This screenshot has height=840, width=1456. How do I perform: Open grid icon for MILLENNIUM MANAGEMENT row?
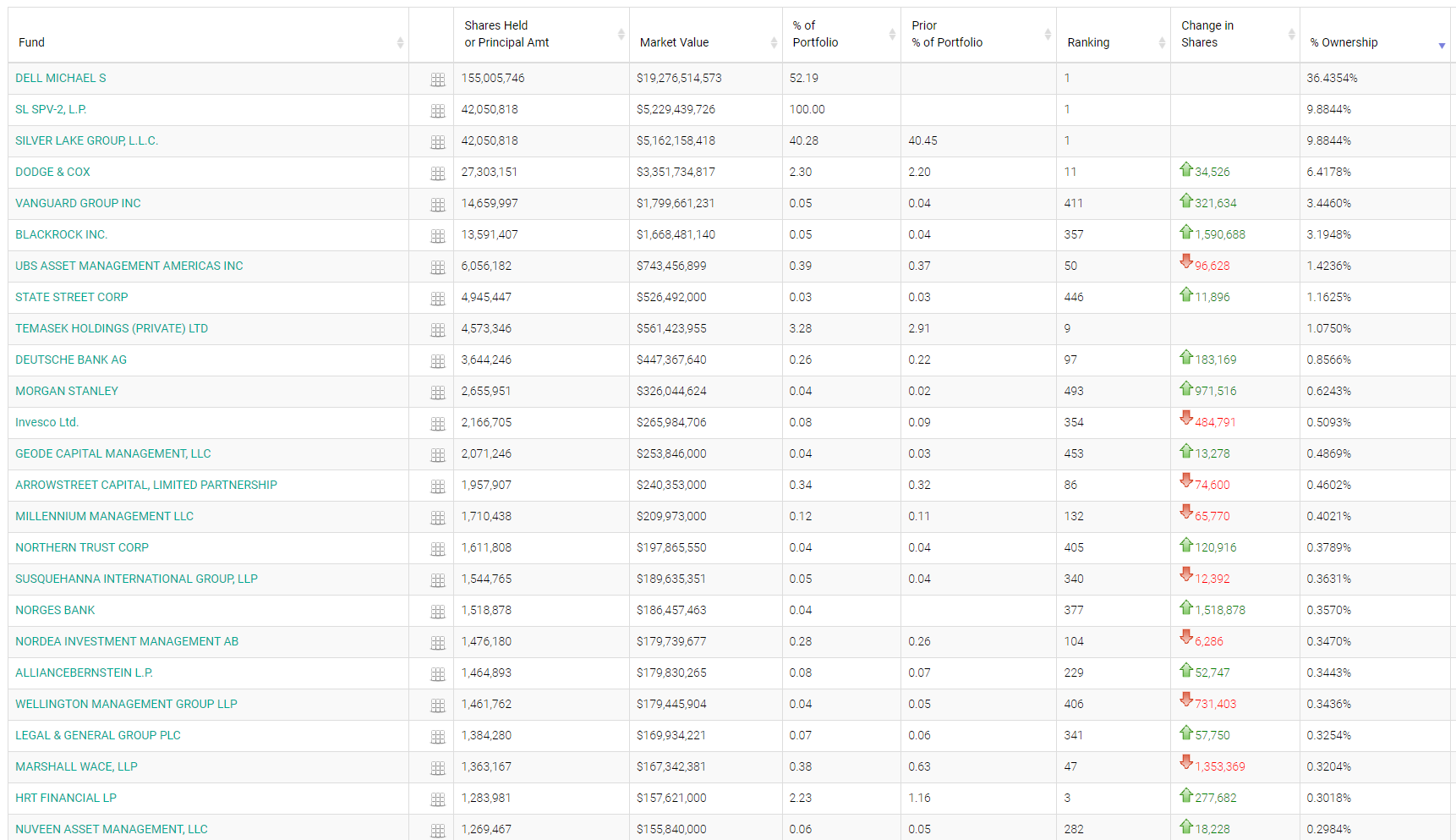pos(437,518)
